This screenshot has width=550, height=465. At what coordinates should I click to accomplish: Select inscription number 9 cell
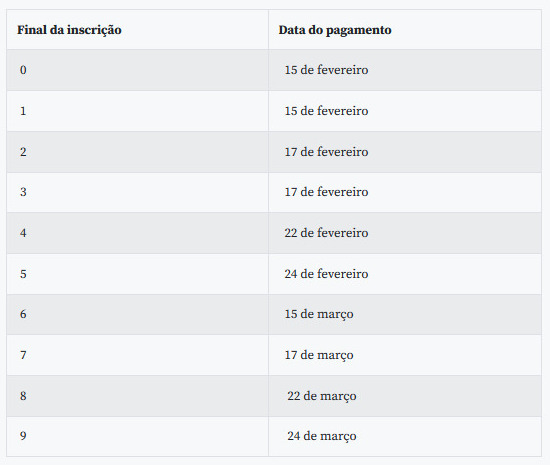click(x=138, y=436)
